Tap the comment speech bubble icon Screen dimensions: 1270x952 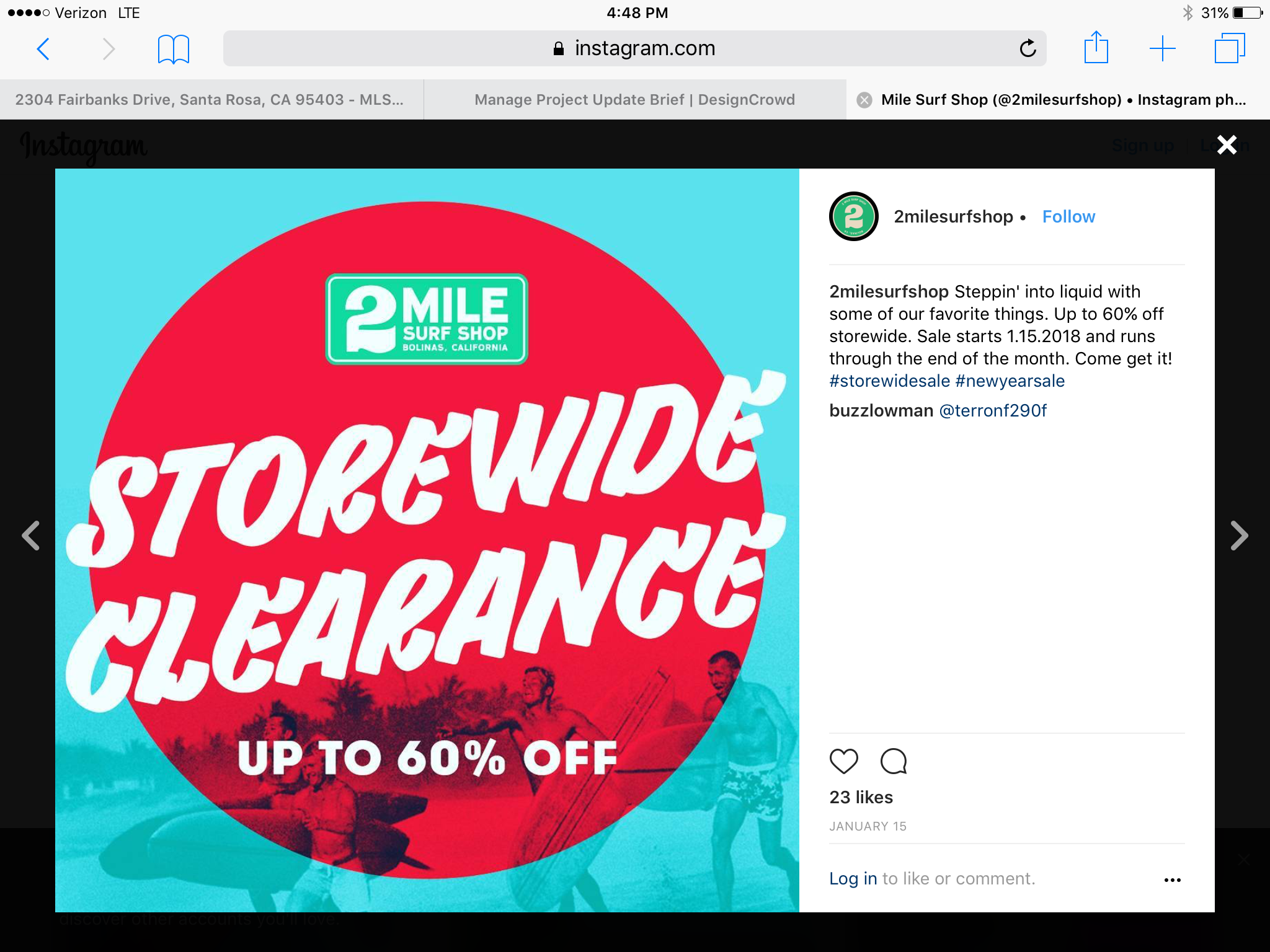[x=894, y=761]
